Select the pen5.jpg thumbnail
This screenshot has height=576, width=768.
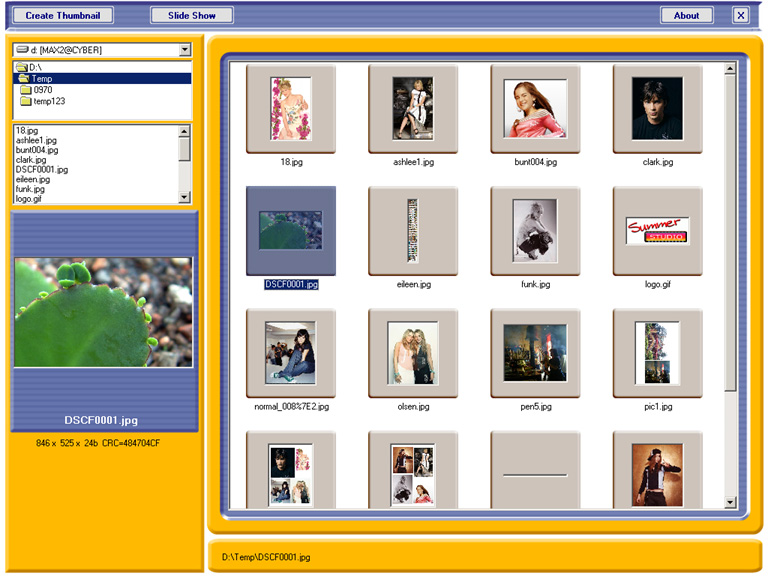click(534, 354)
